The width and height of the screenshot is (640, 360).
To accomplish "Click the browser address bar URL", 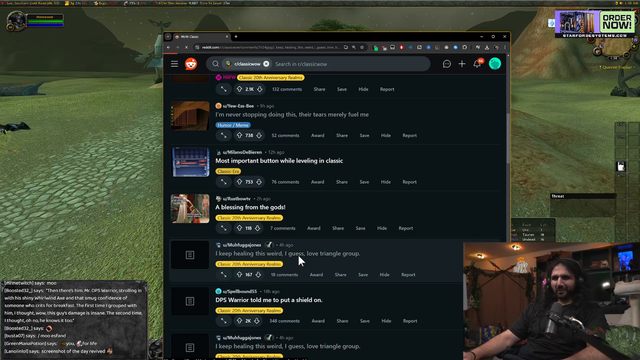I will (270, 47).
